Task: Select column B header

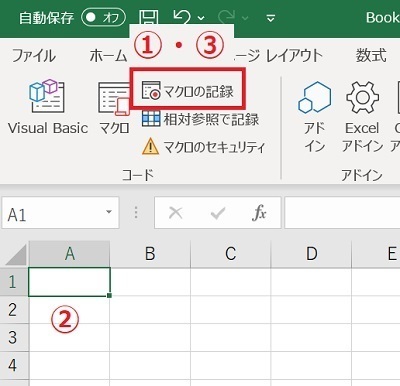Action: tap(150, 254)
